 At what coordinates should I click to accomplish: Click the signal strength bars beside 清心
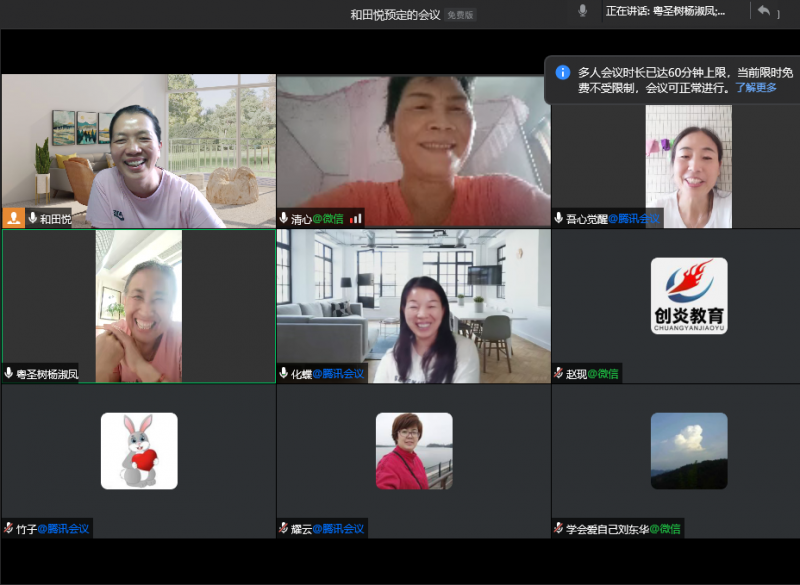[x=356, y=218]
